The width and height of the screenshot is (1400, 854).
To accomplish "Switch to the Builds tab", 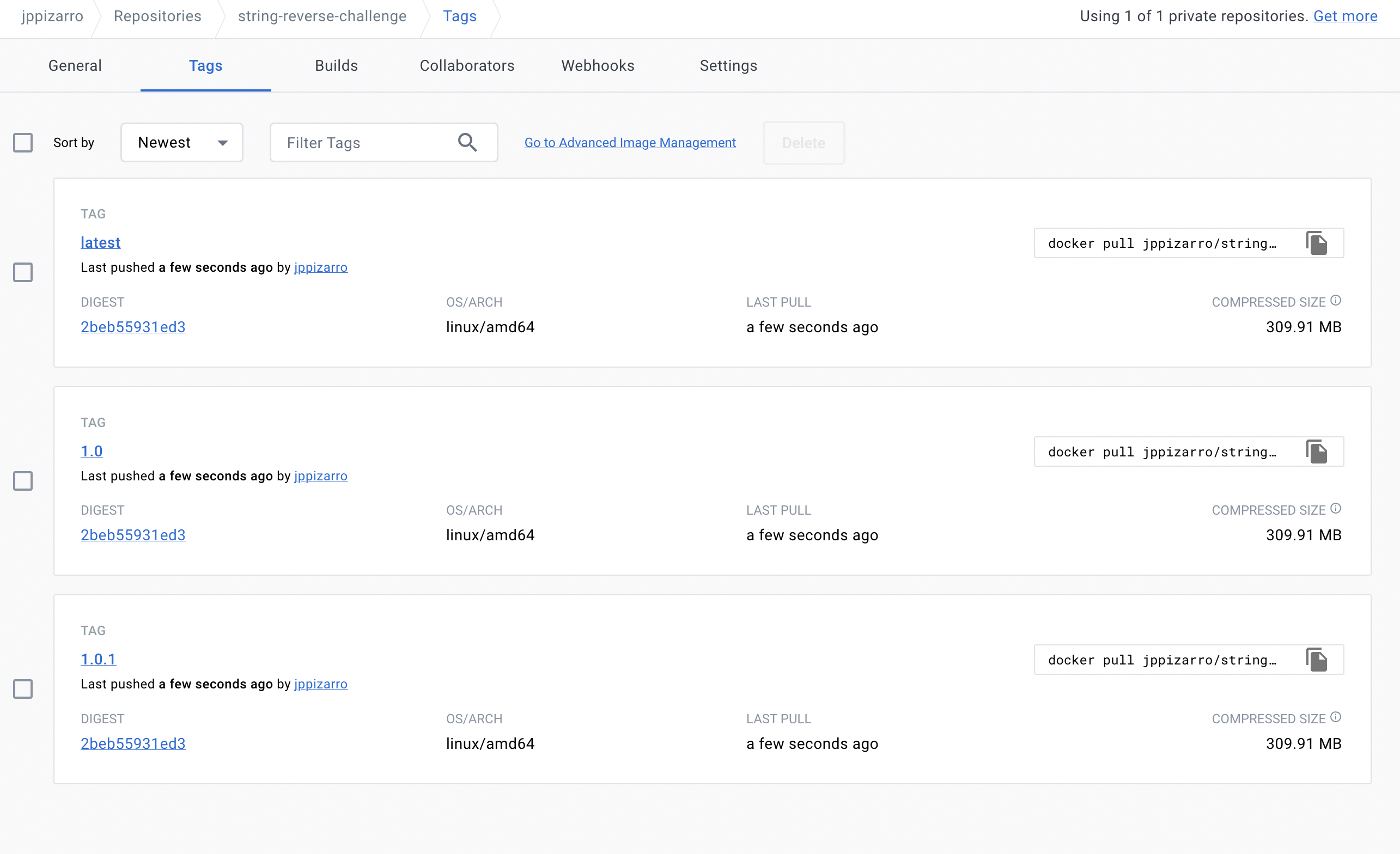I will coord(336,66).
